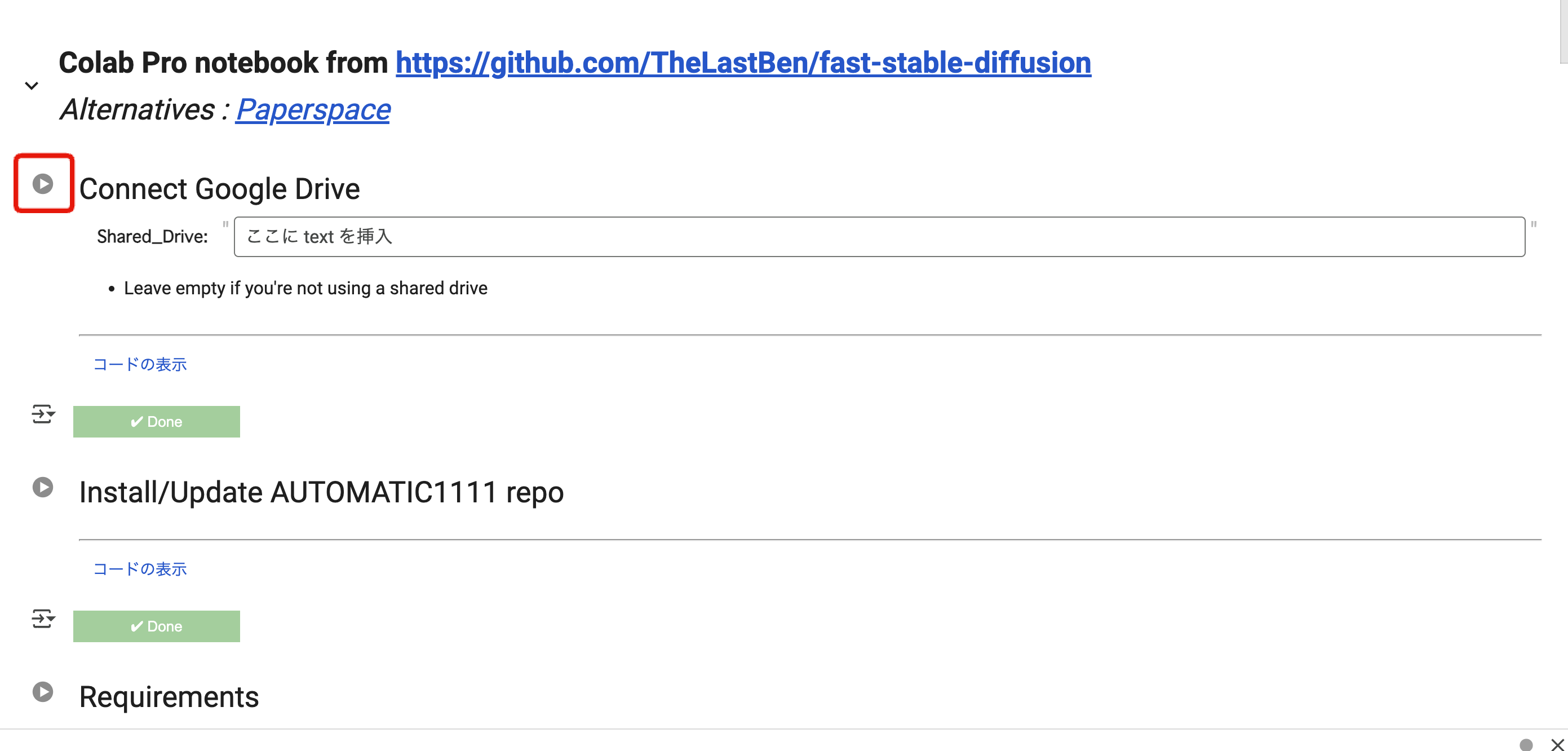
Task: Focus the Shared_Drive text input
Action: pyautogui.click(x=879, y=236)
